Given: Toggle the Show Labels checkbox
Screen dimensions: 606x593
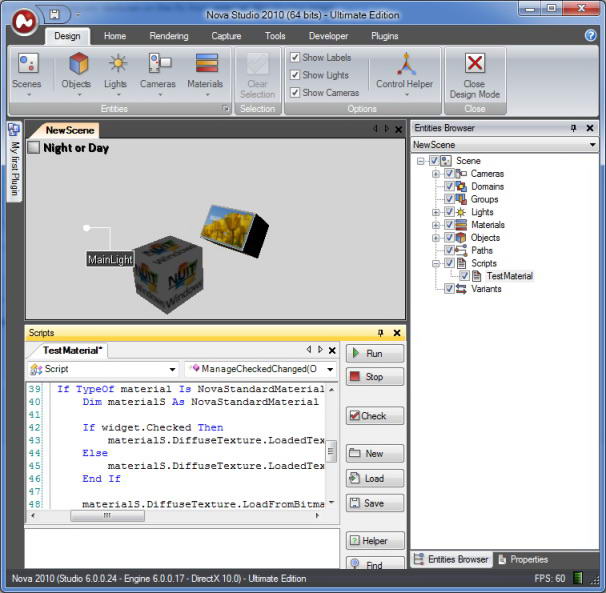Looking at the screenshot, I should [x=295, y=58].
